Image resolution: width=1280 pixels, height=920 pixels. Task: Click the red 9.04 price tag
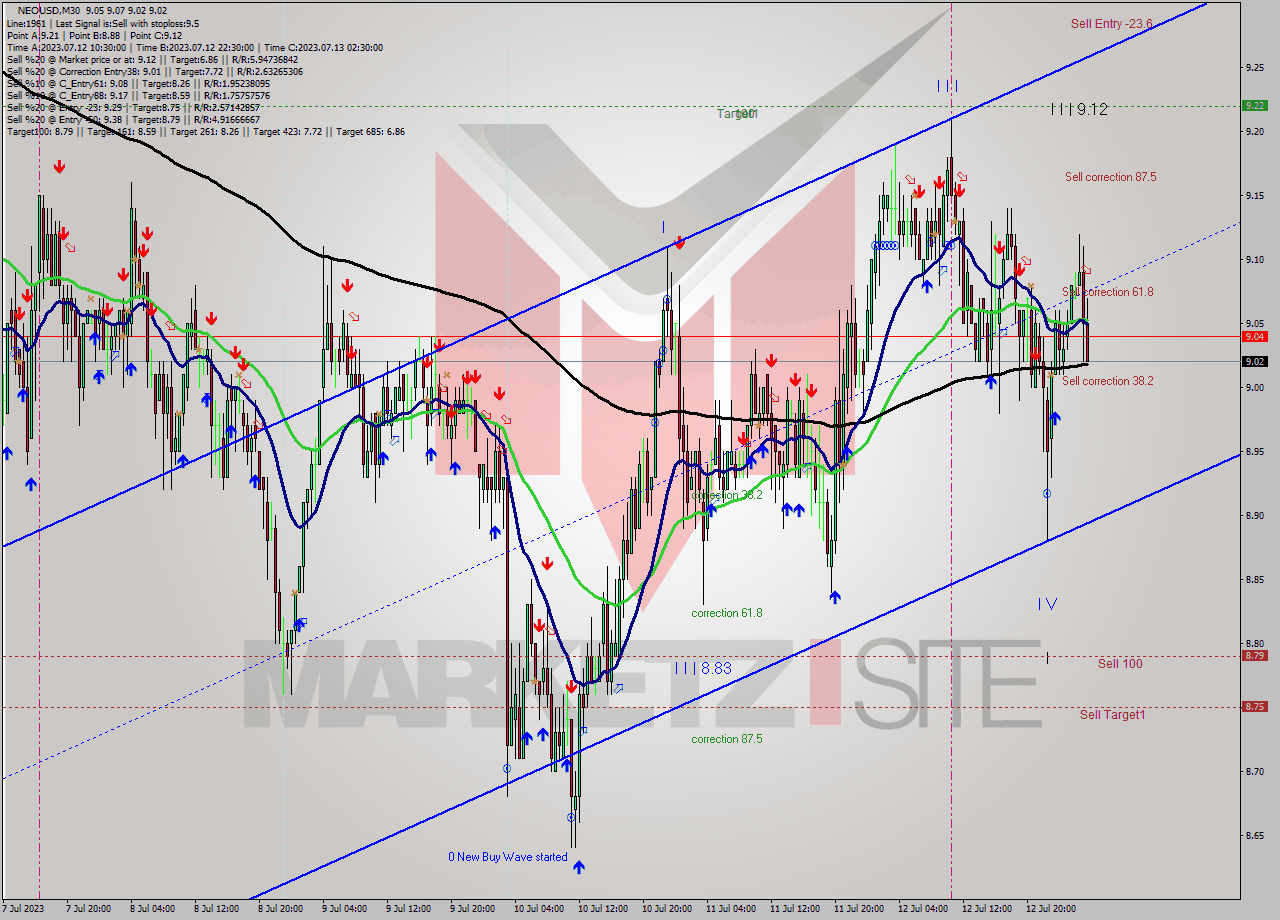coord(1255,337)
